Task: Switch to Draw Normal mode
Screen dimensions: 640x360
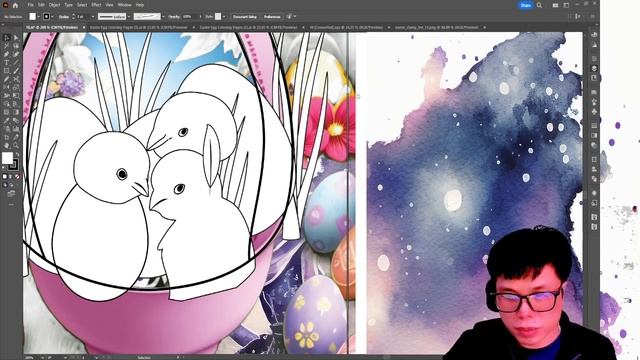Action: (x=5, y=185)
